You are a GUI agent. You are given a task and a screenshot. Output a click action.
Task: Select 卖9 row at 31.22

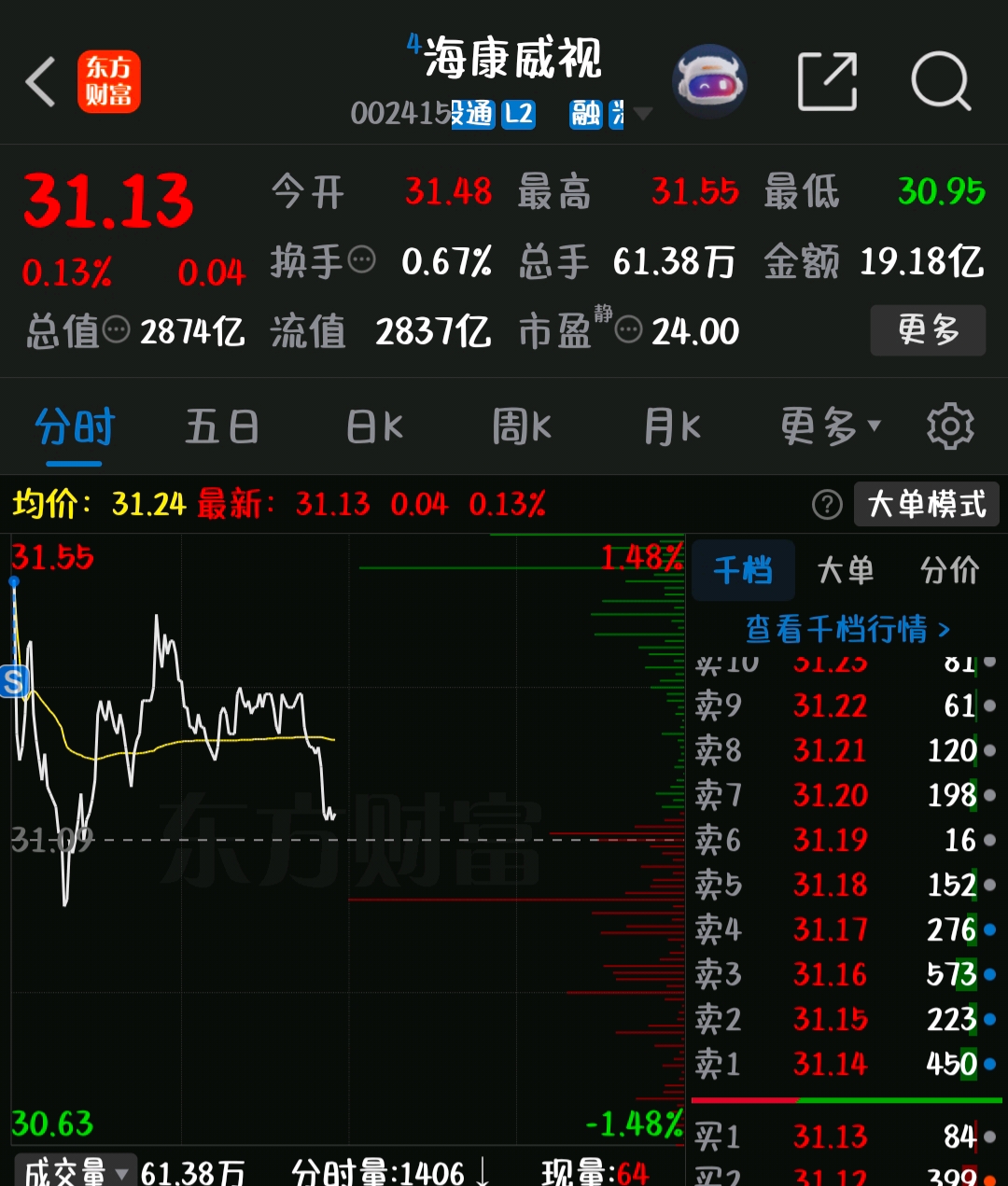pyautogui.click(x=847, y=705)
